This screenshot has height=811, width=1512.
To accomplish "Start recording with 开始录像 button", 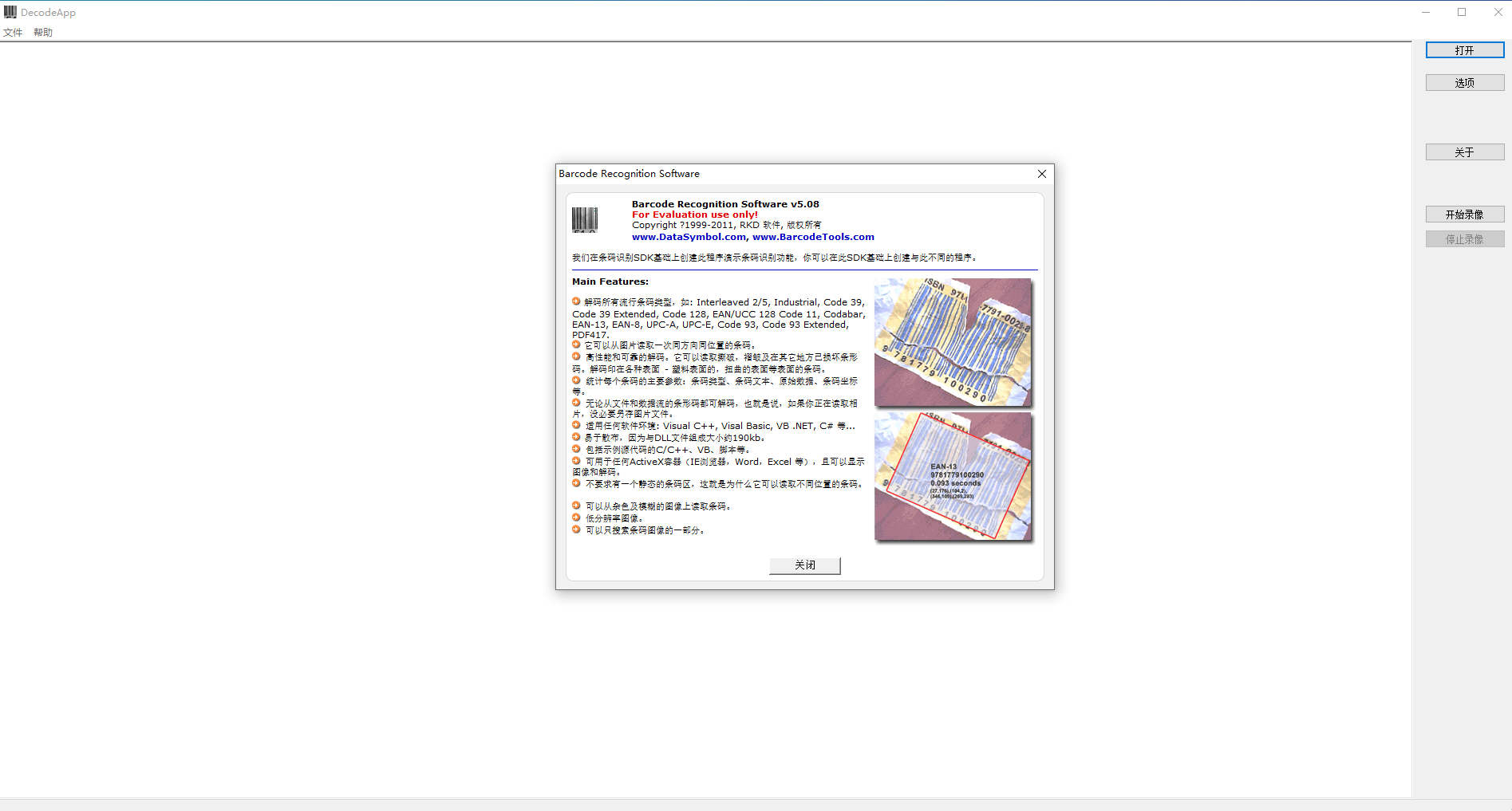I will (1464, 215).
